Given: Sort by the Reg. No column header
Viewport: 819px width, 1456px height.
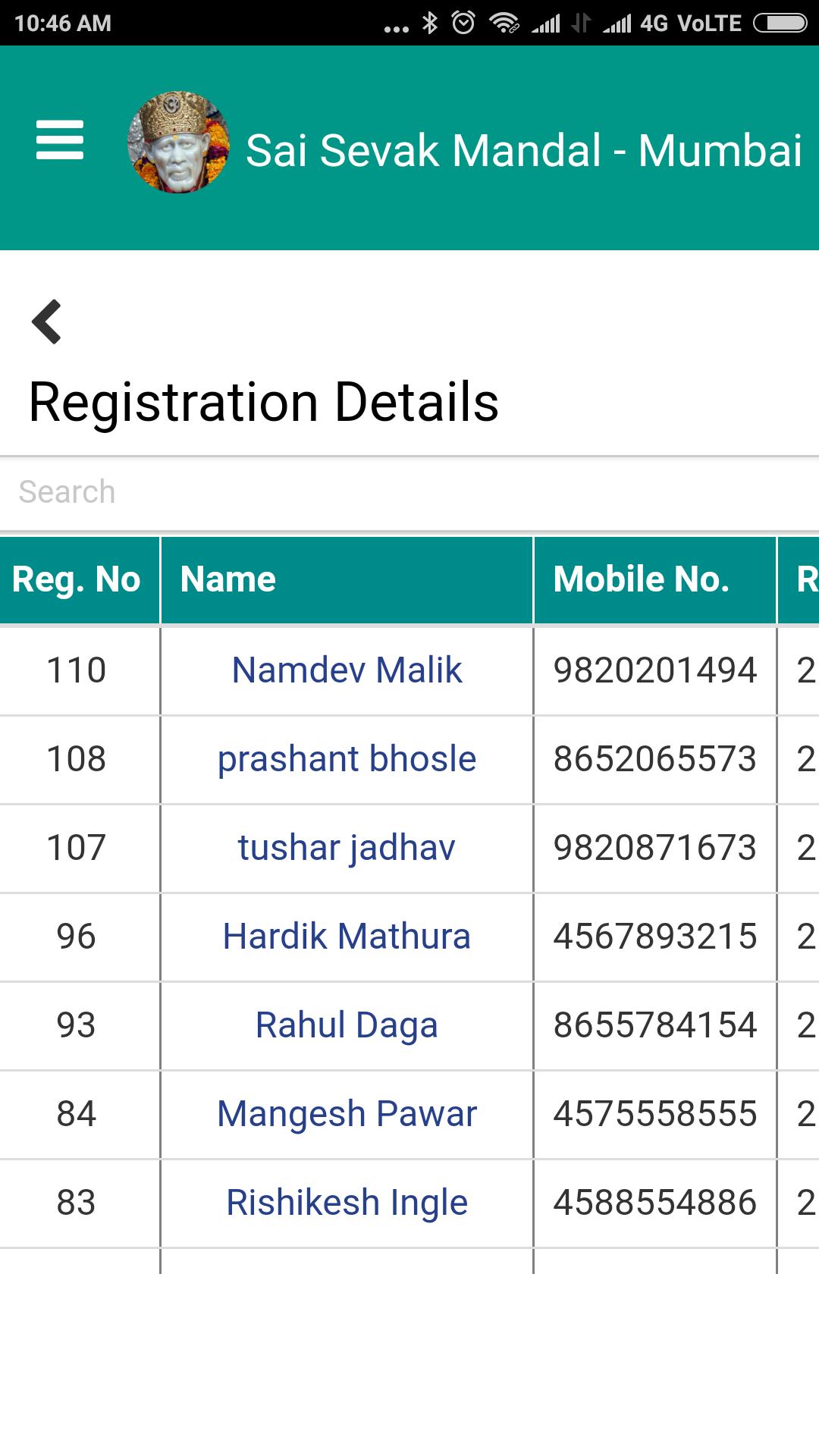Looking at the screenshot, I should pos(77,579).
